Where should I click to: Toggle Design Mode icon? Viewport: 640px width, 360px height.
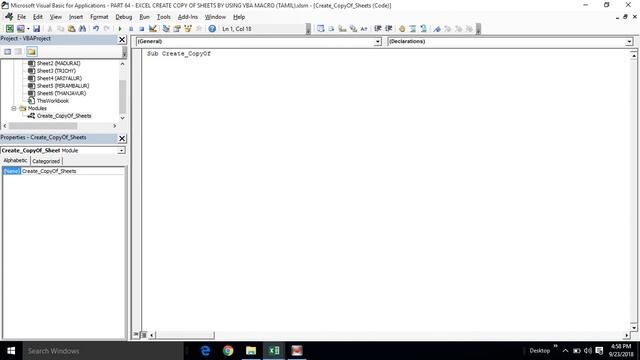tap(153, 29)
